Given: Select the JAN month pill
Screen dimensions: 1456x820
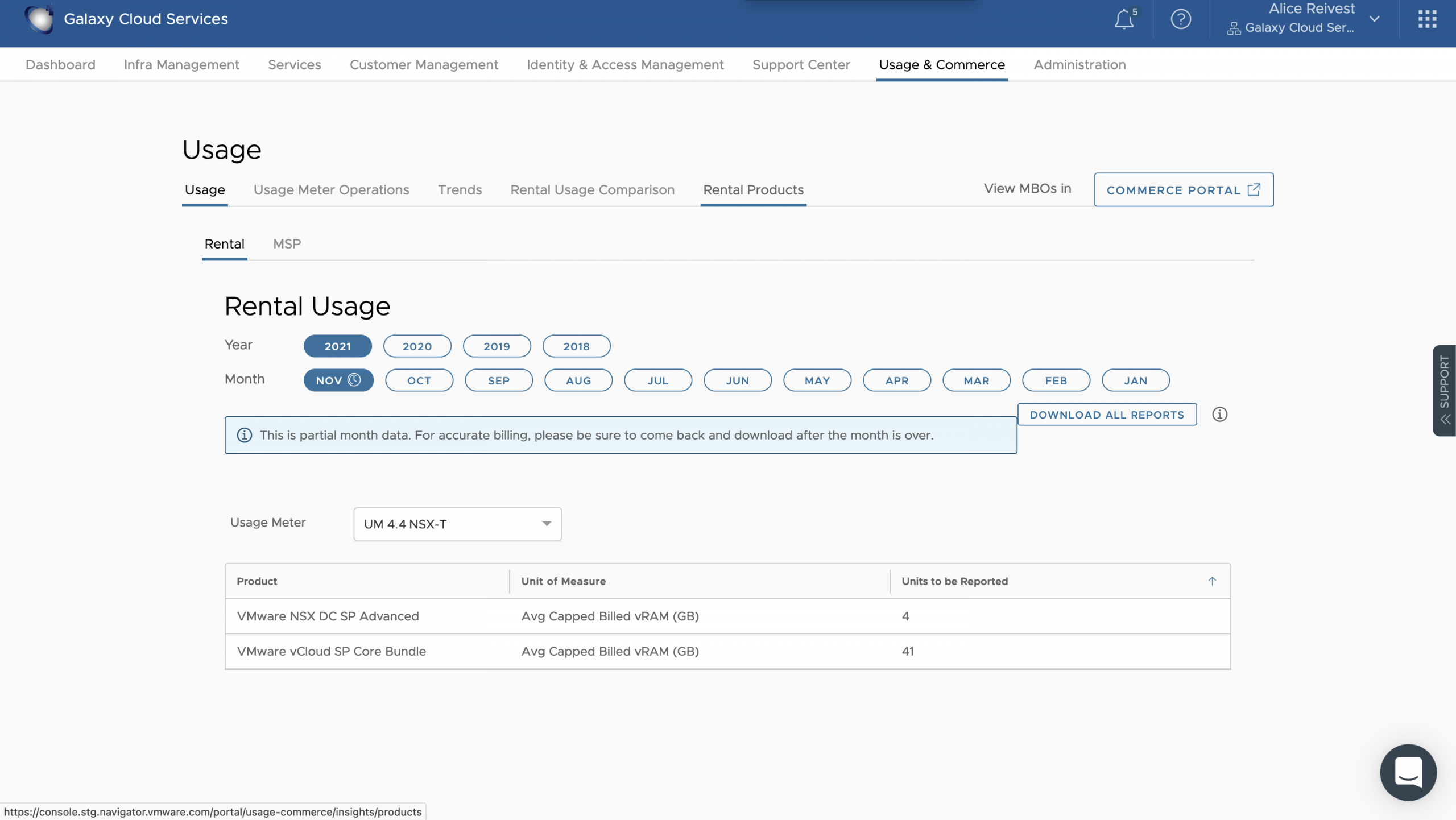Looking at the screenshot, I should (1135, 380).
